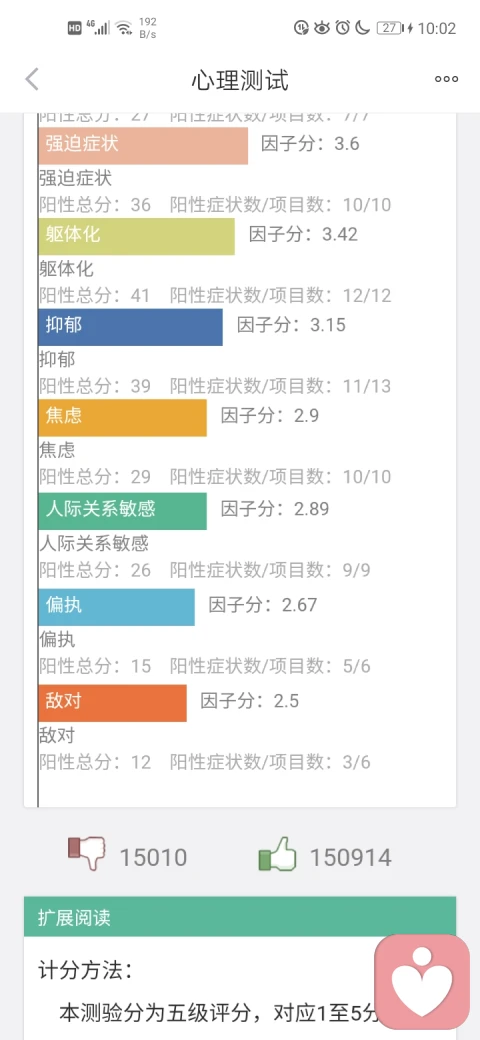Tap the 150914 like count
Viewport: 480px width, 1040px height.
pos(351,858)
